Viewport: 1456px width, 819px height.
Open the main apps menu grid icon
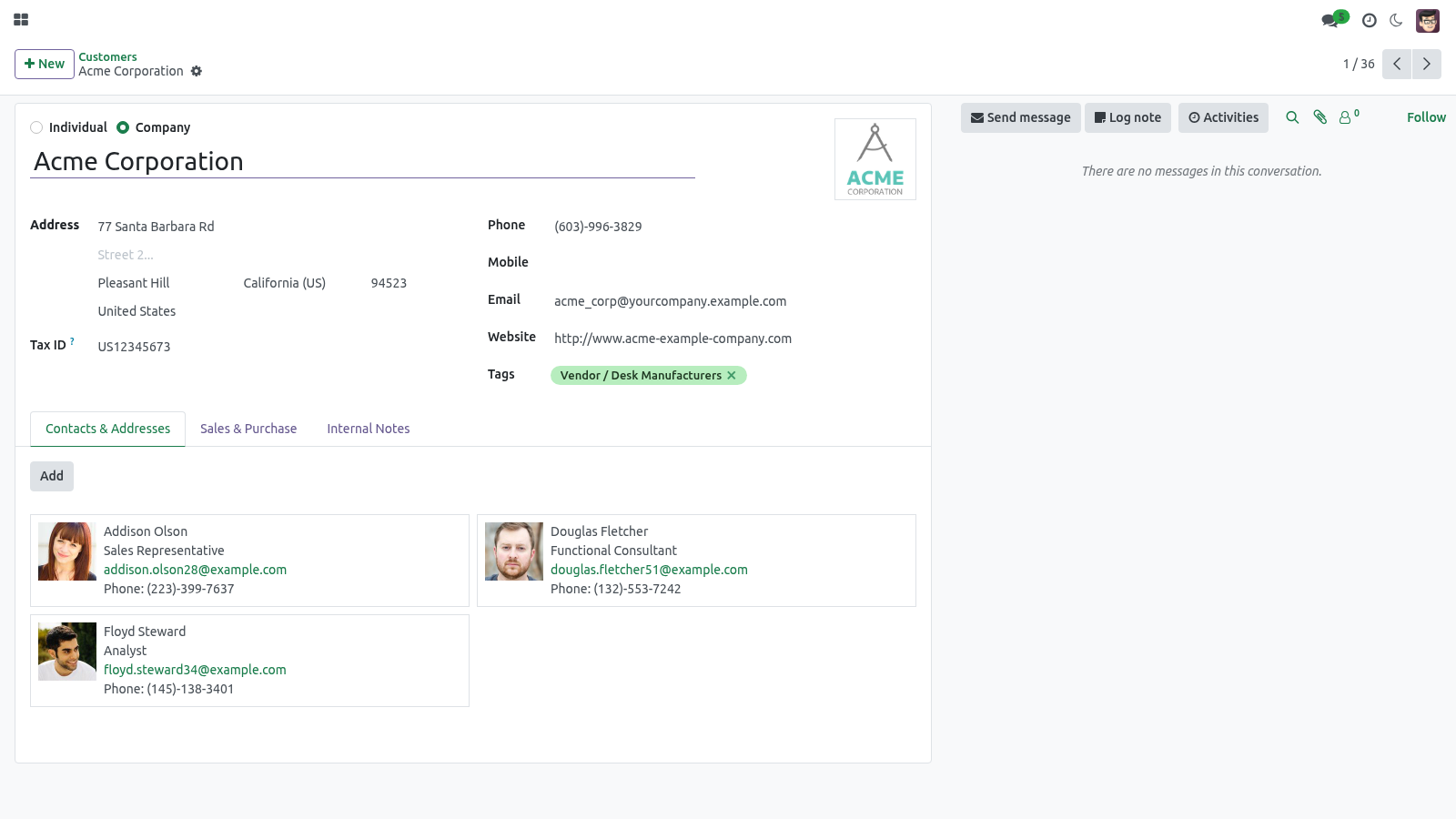[x=21, y=19]
